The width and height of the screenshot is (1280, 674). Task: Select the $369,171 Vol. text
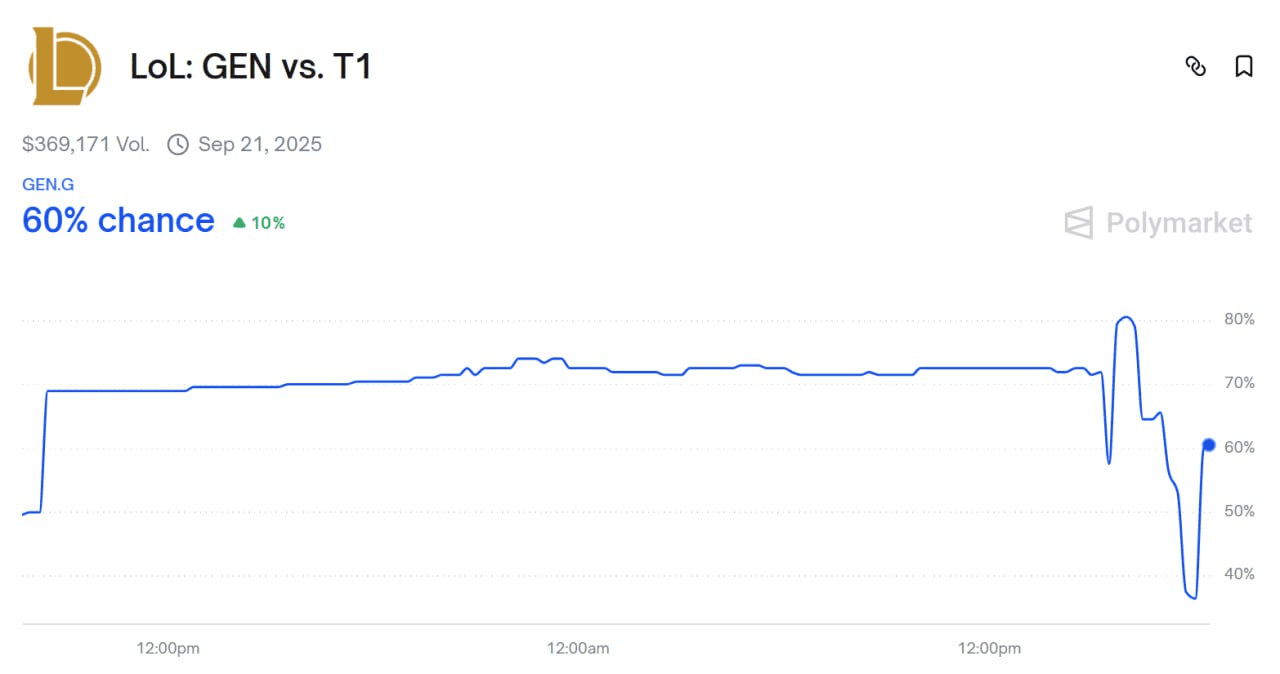[x=86, y=144]
